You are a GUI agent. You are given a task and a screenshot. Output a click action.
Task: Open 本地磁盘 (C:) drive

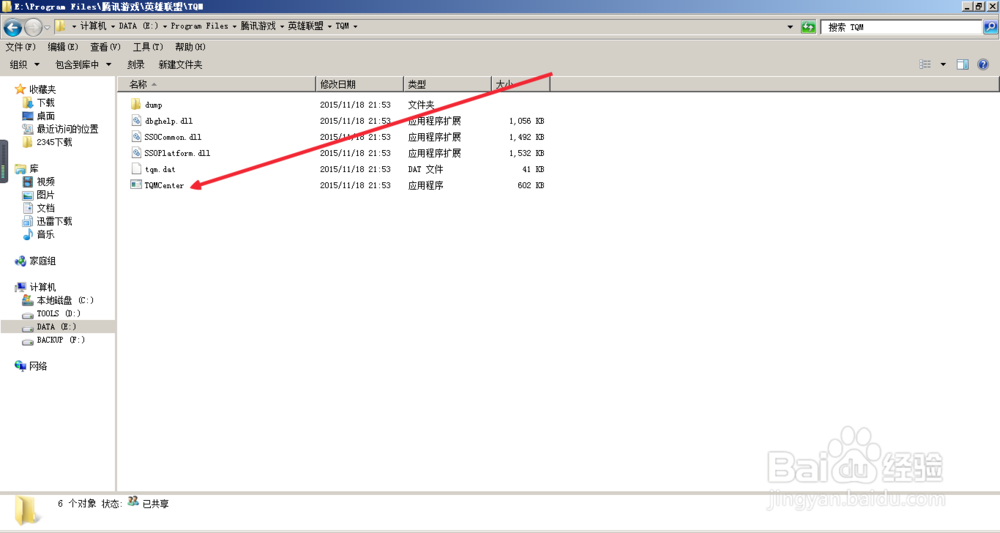[x=65, y=300]
